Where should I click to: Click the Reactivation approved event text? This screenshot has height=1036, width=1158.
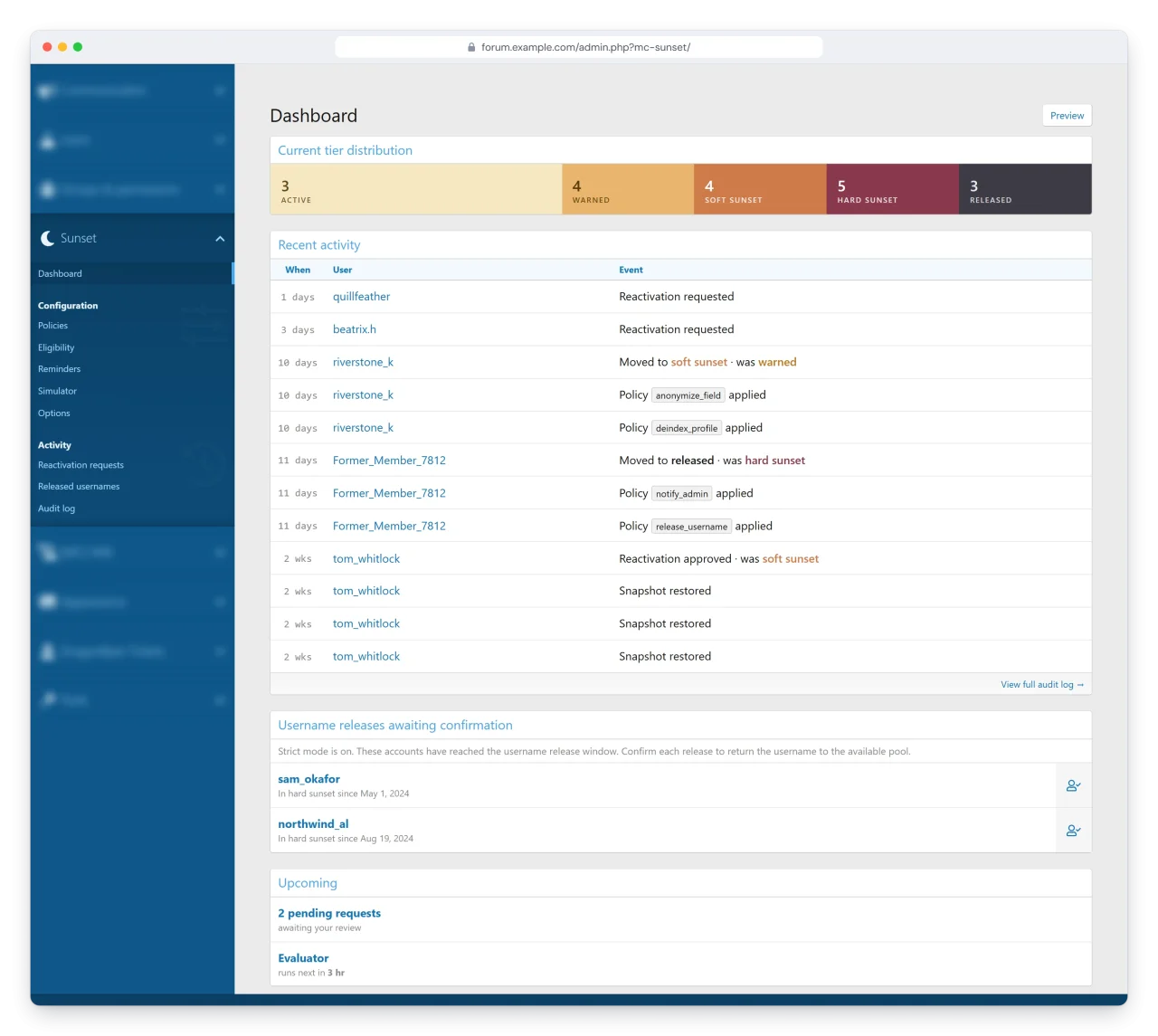pyautogui.click(x=675, y=559)
